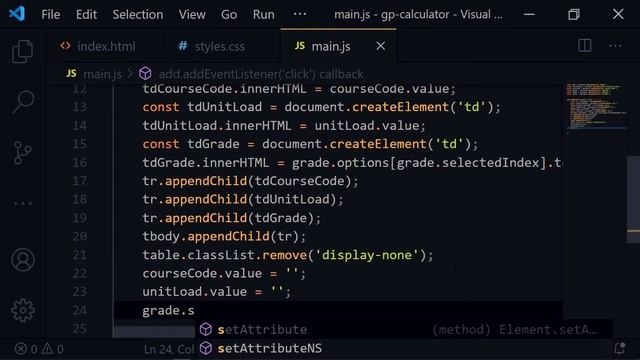Image resolution: width=640 pixels, height=360 pixels.
Task: Open the Go menu
Action: [229, 15]
